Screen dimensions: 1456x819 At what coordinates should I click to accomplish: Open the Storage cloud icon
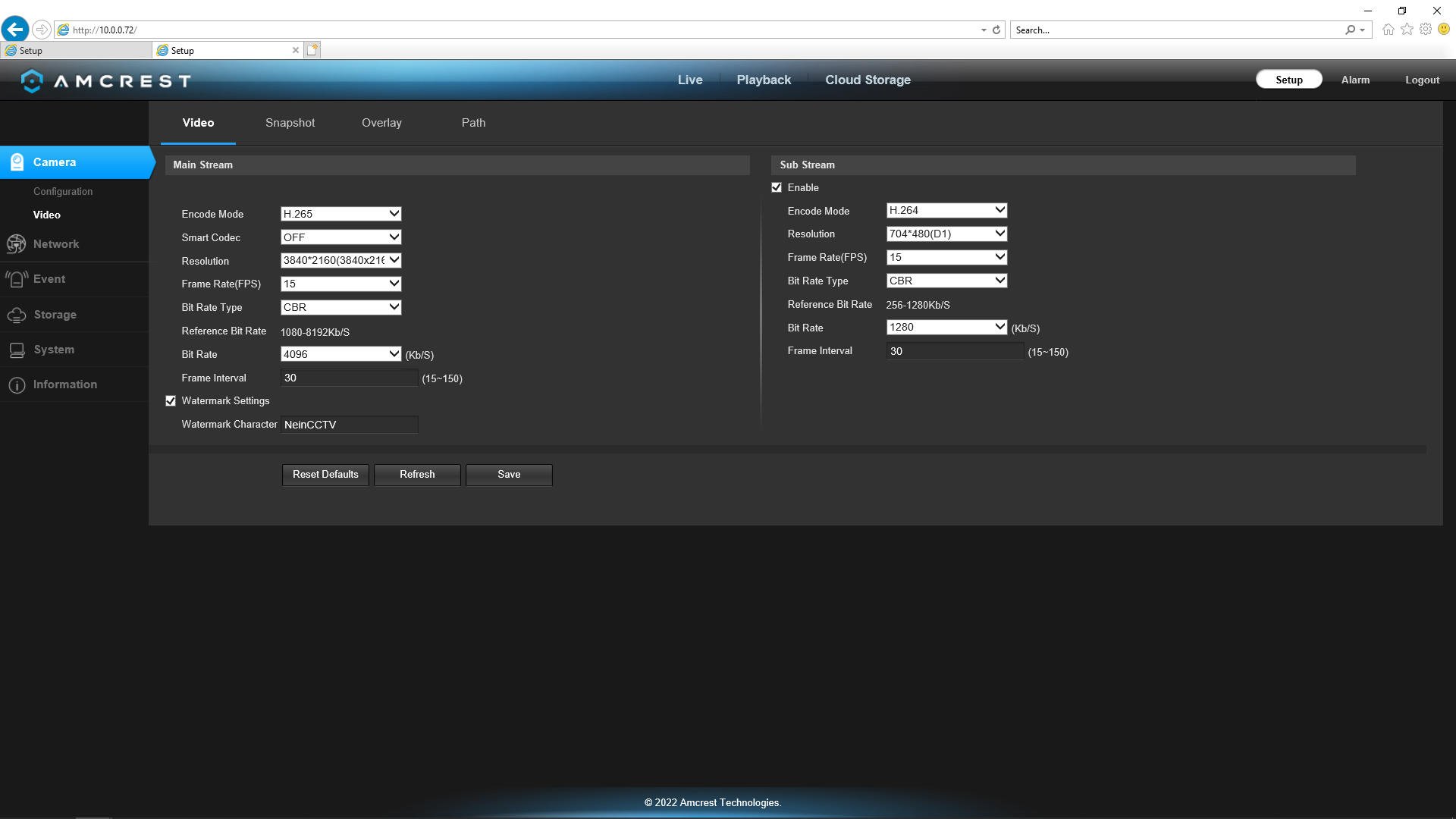click(16, 315)
